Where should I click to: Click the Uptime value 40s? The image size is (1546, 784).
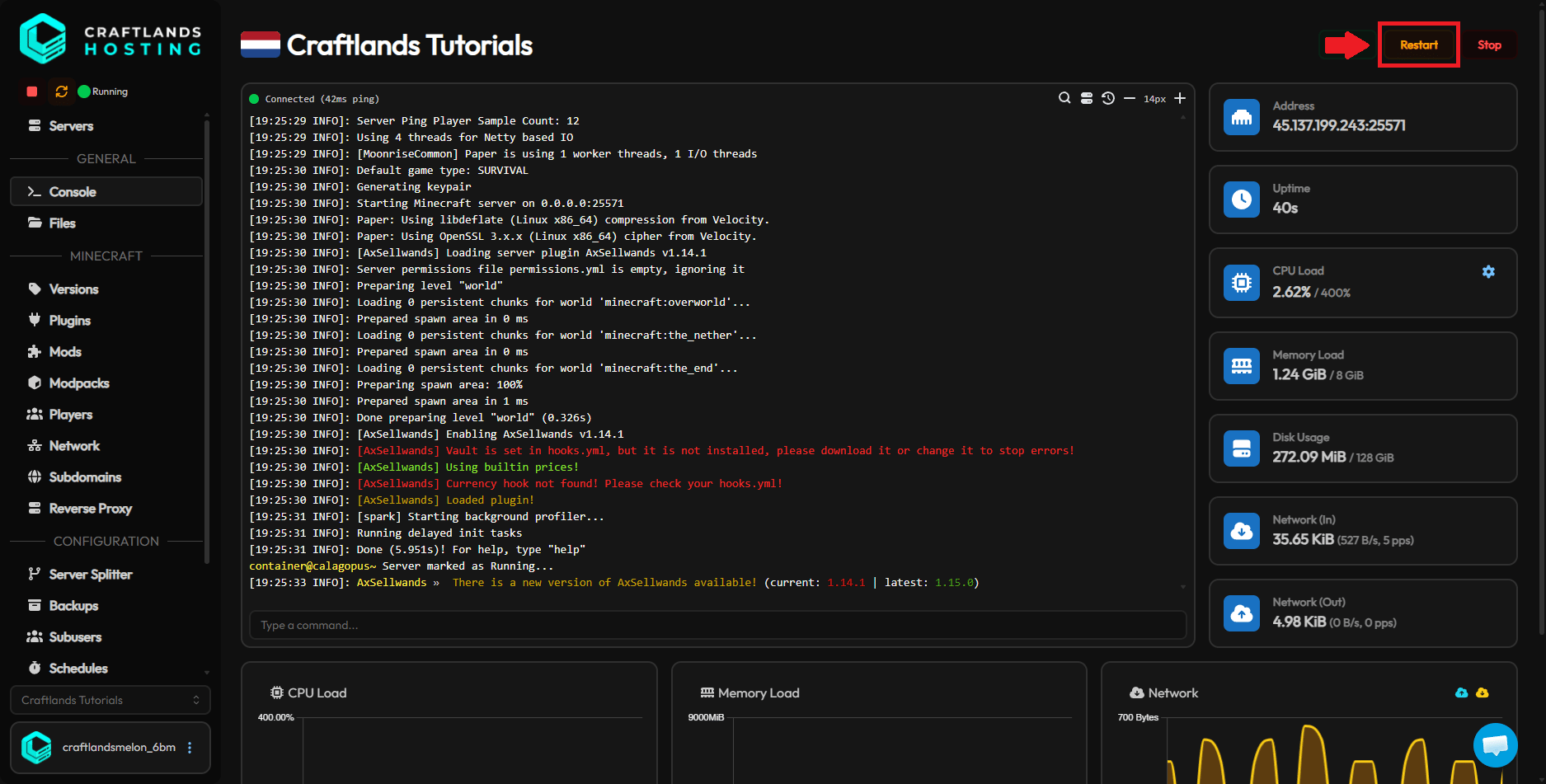(1285, 209)
